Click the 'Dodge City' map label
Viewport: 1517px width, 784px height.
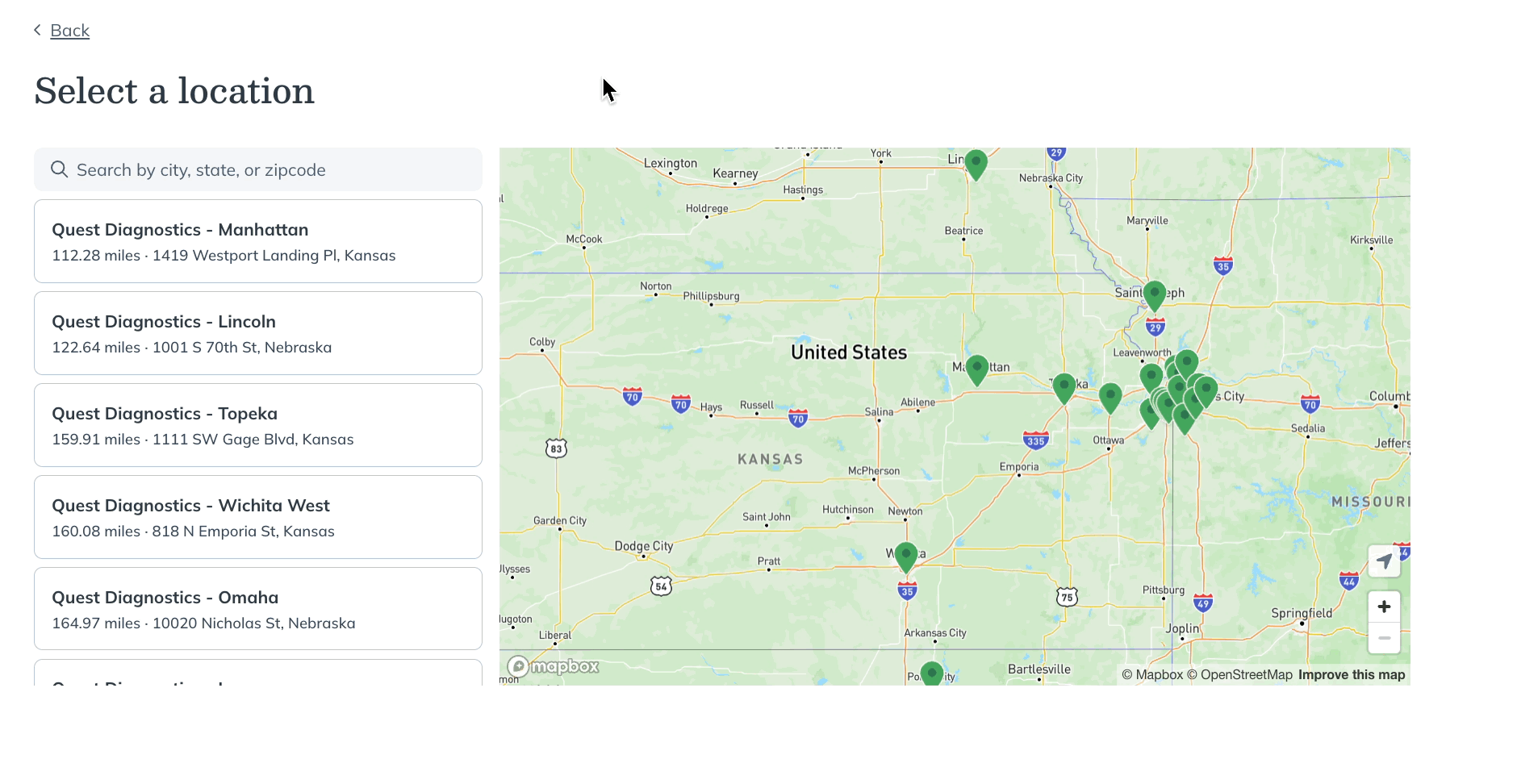[644, 546]
